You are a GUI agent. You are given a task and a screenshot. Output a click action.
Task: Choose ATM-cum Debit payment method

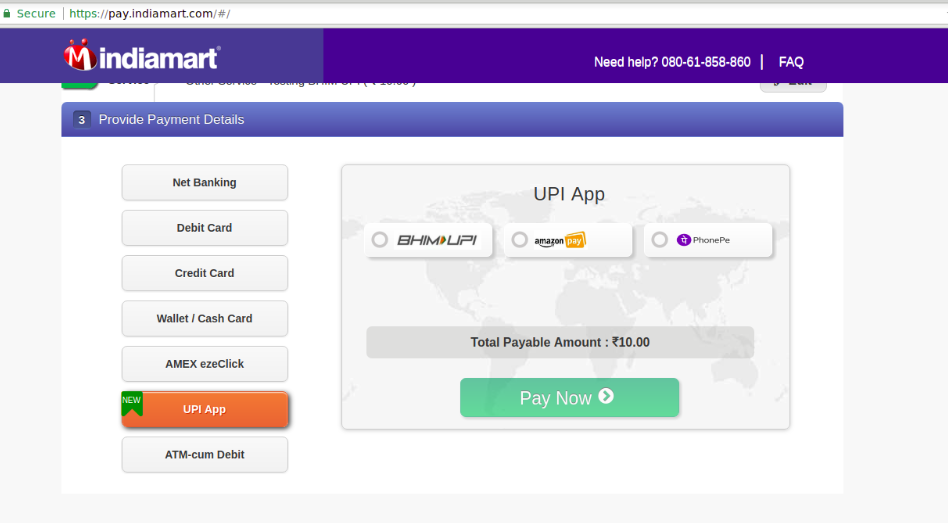coord(204,455)
